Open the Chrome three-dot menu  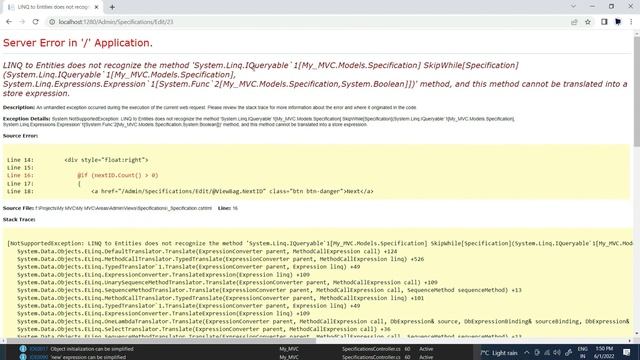[x=631, y=22]
